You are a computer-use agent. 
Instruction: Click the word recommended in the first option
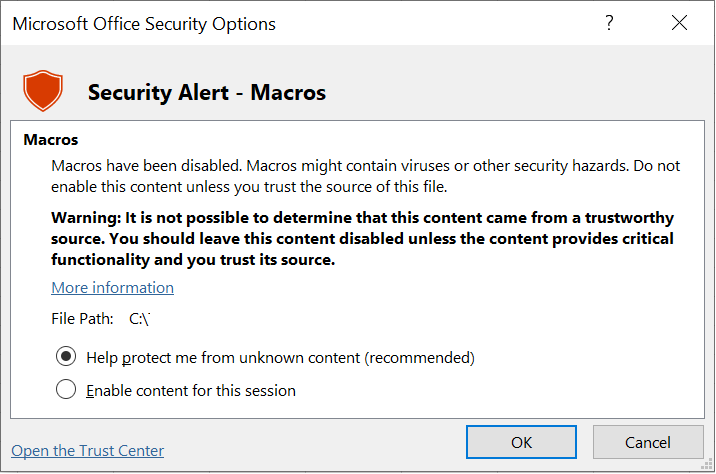coord(420,358)
